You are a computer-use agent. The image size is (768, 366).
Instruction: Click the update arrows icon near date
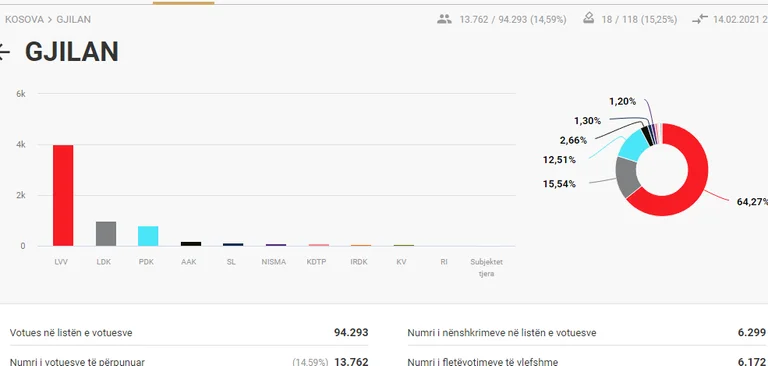click(700, 20)
